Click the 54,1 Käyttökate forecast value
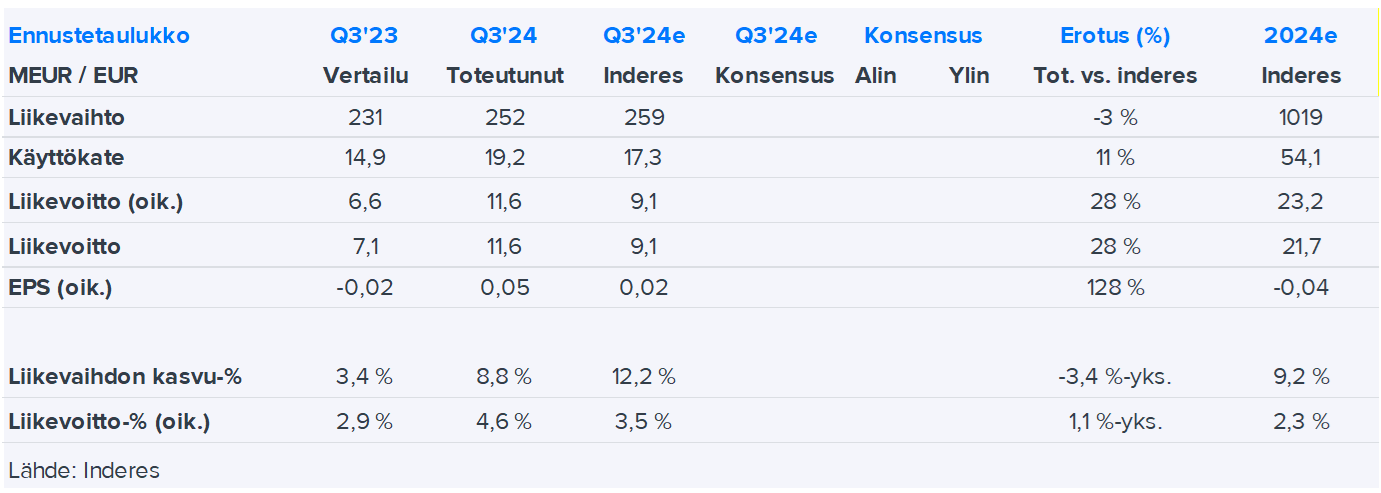Screen dimensions: 1381x493 coord(1300,158)
